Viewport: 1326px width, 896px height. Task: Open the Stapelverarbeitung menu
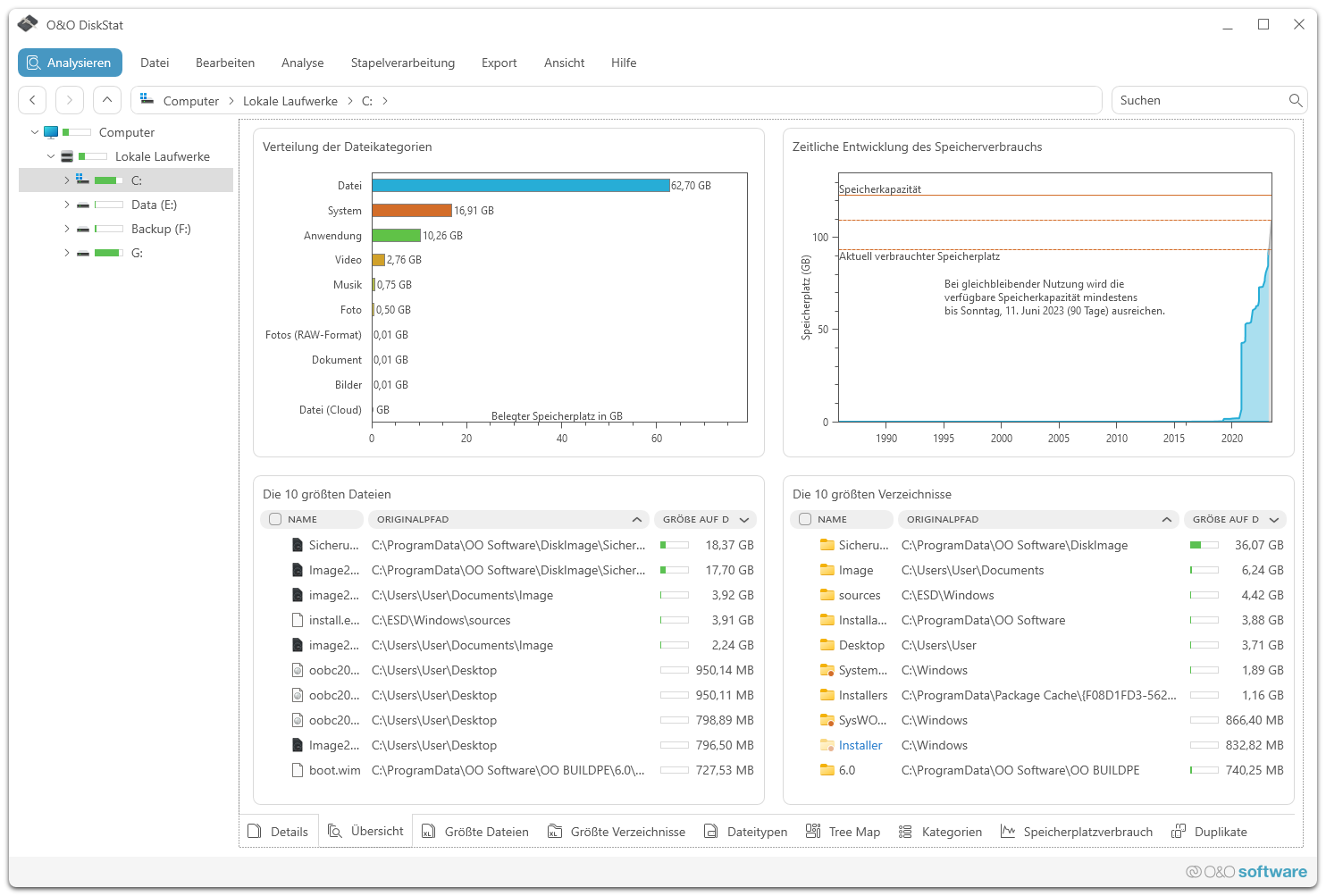(x=403, y=63)
